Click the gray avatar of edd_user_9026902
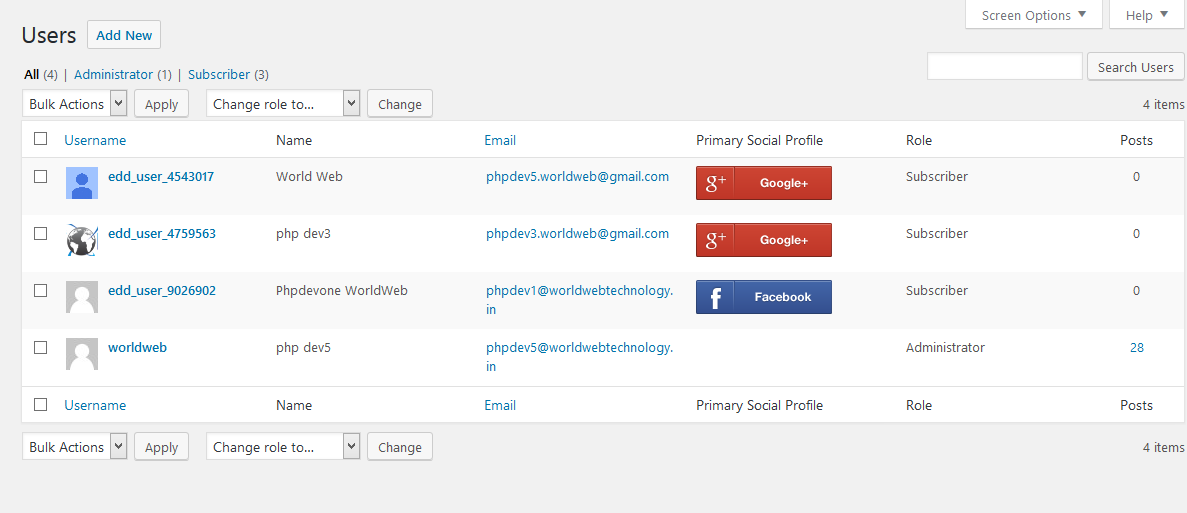 [x=82, y=297]
